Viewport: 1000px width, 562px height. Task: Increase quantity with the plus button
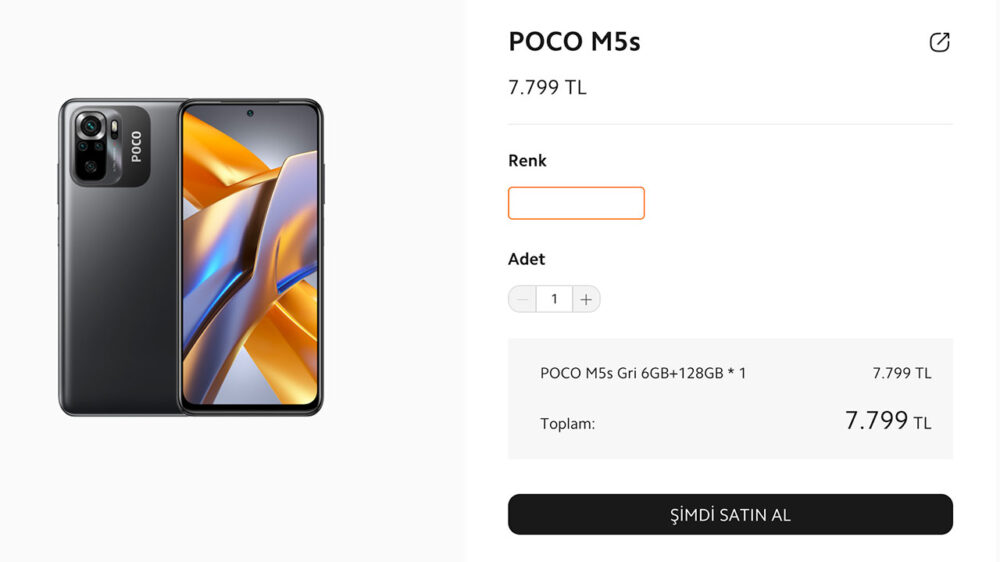586,299
